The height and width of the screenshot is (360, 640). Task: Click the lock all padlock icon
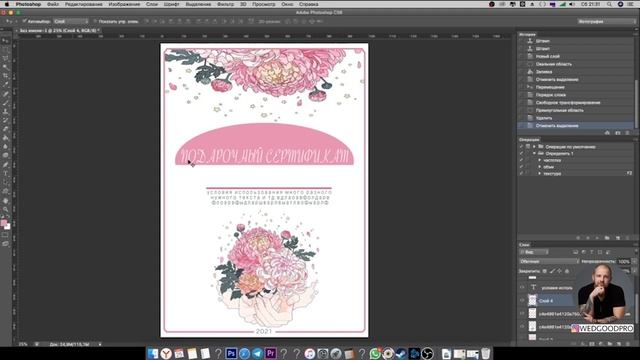567,271
